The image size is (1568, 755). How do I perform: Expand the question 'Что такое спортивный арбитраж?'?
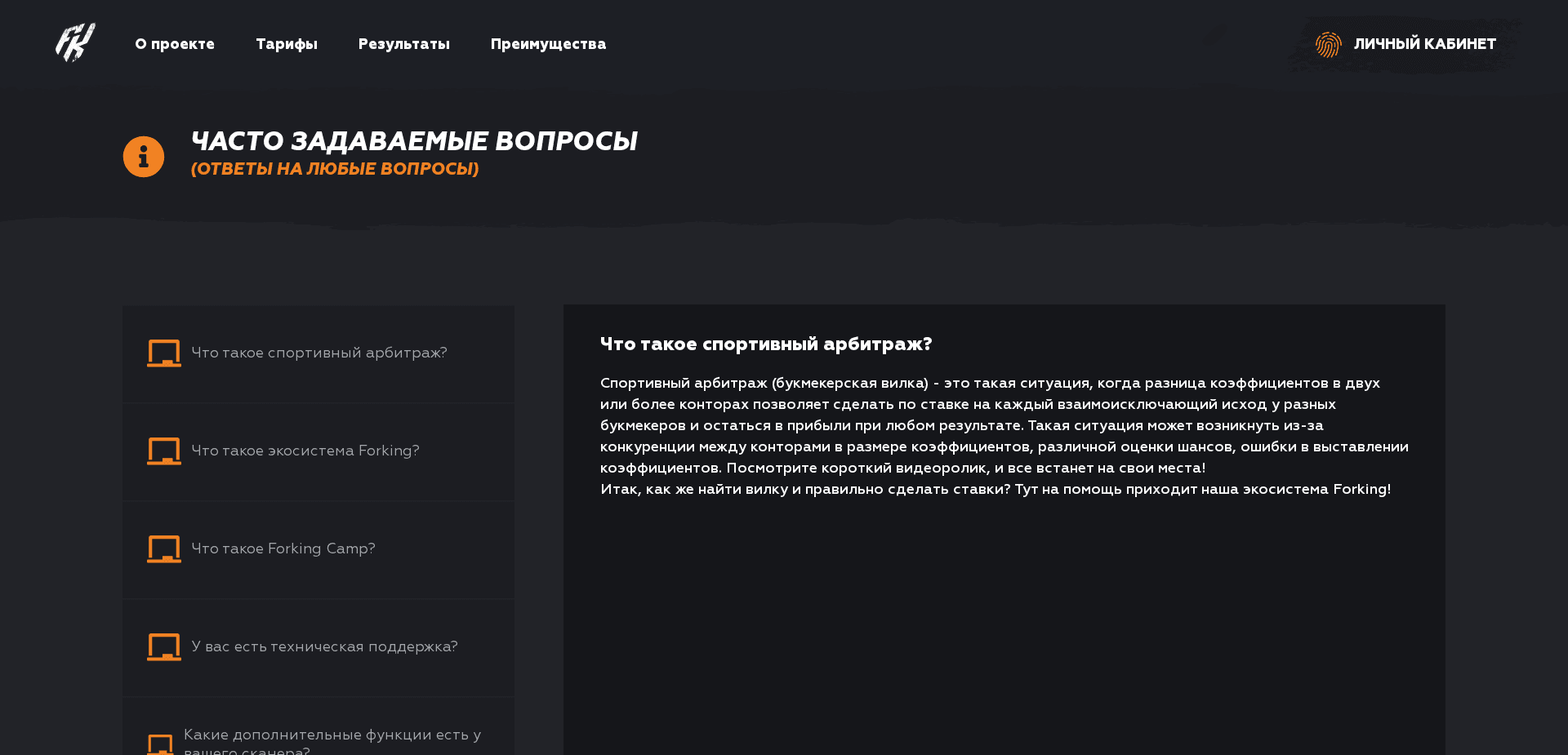319,353
